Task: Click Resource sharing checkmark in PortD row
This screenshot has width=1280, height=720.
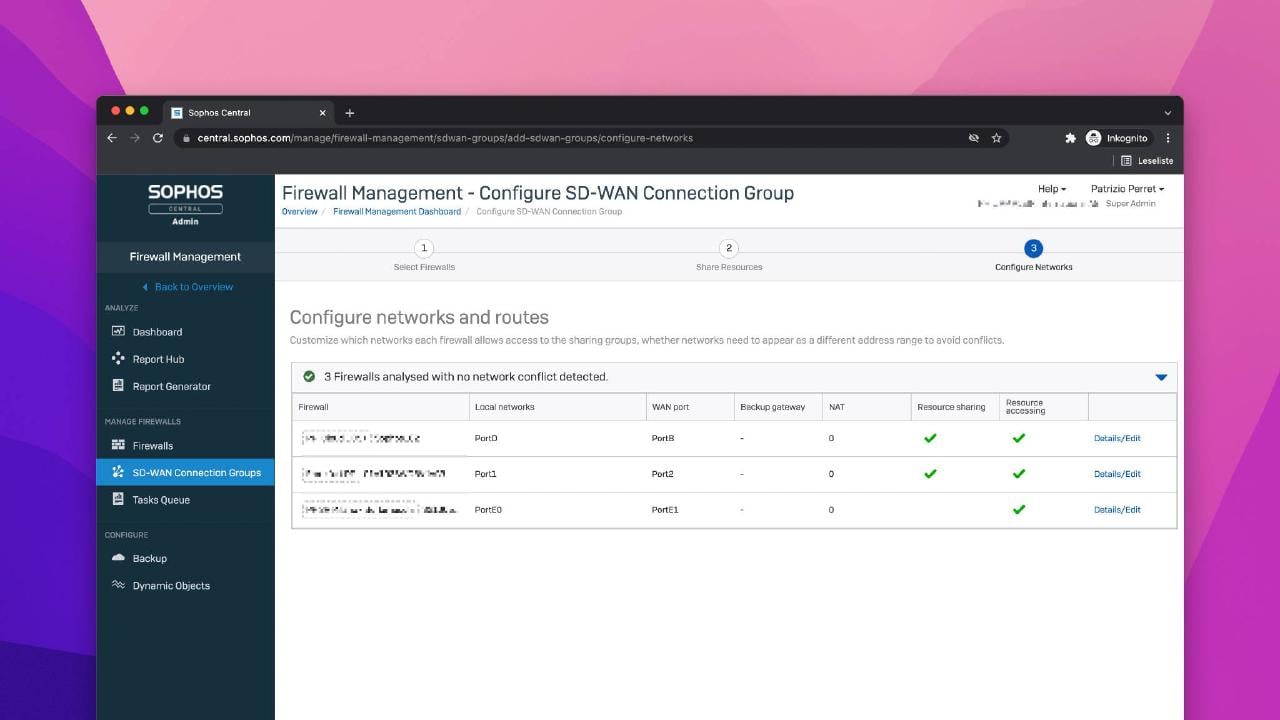Action: coord(930,438)
